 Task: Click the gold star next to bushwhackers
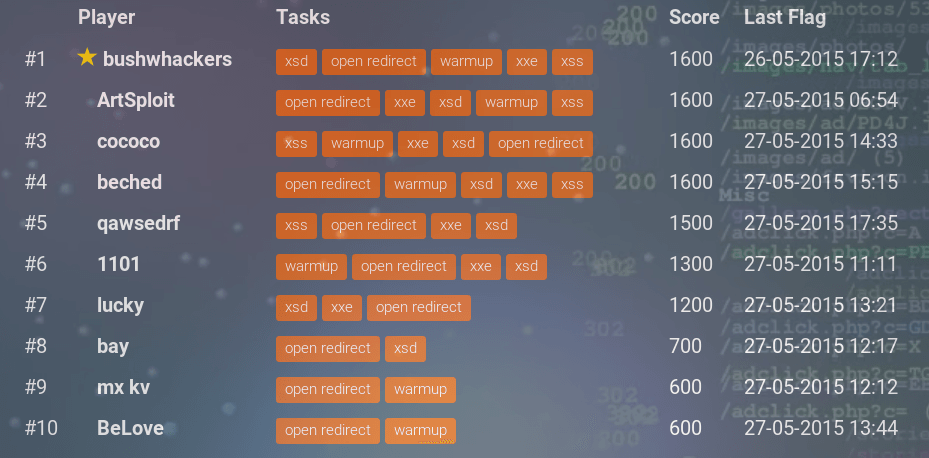(x=87, y=58)
